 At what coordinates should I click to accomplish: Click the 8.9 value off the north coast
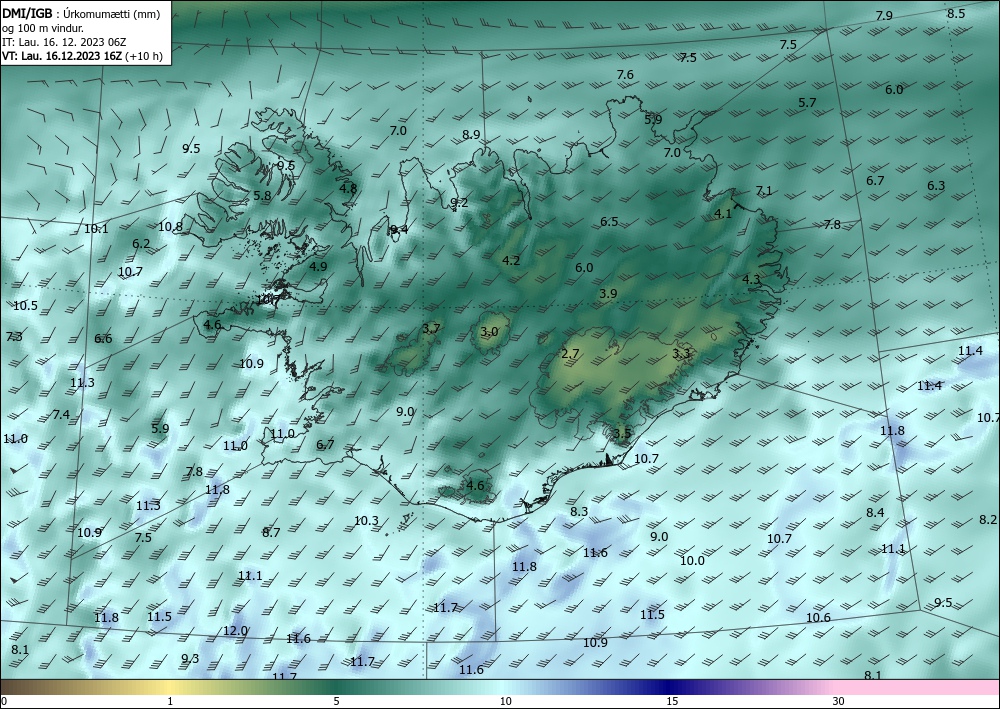tap(471, 135)
